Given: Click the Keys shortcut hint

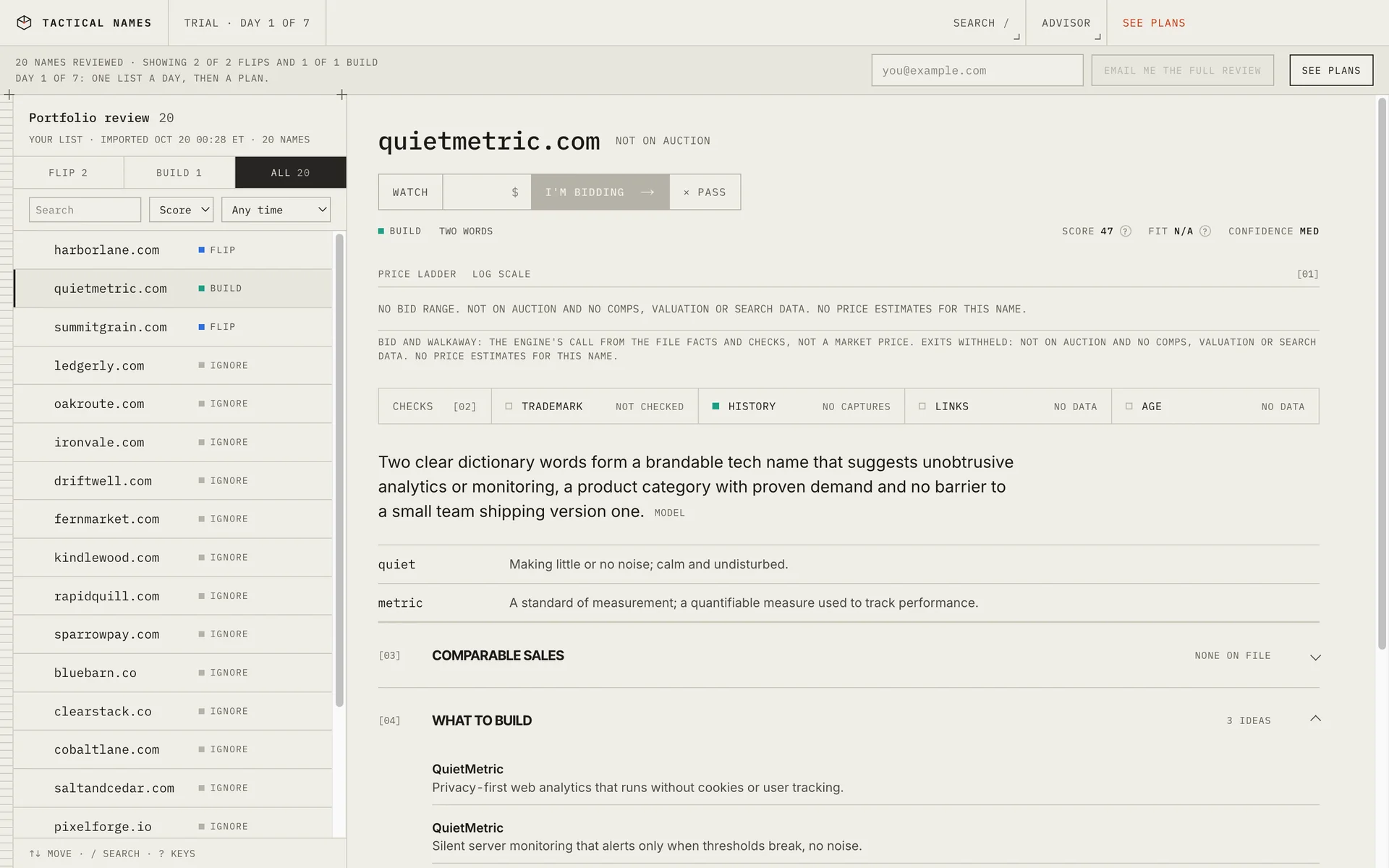Looking at the screenshot, I should 177,854.
